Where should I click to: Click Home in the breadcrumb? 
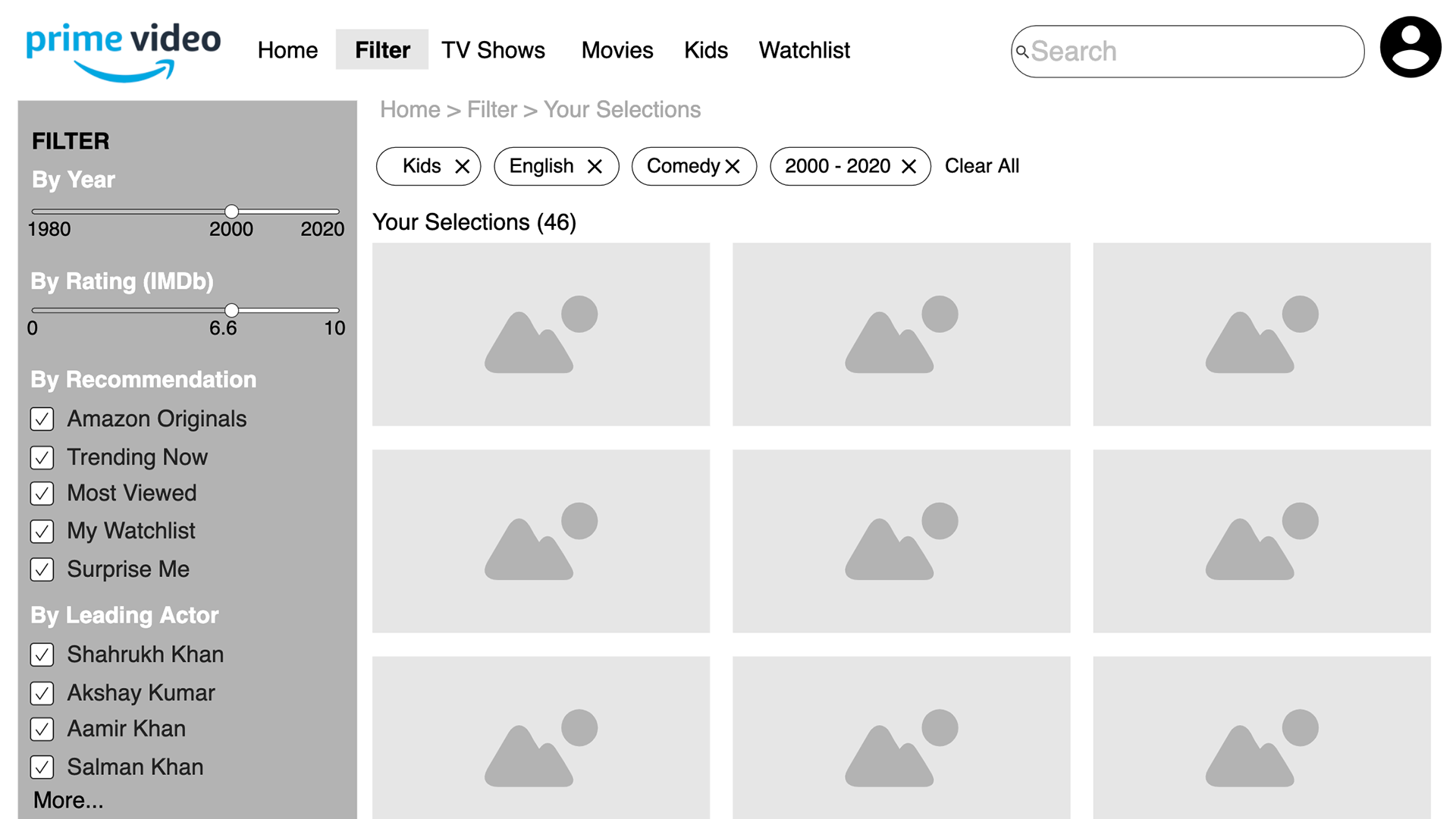[x=410, y=109]
